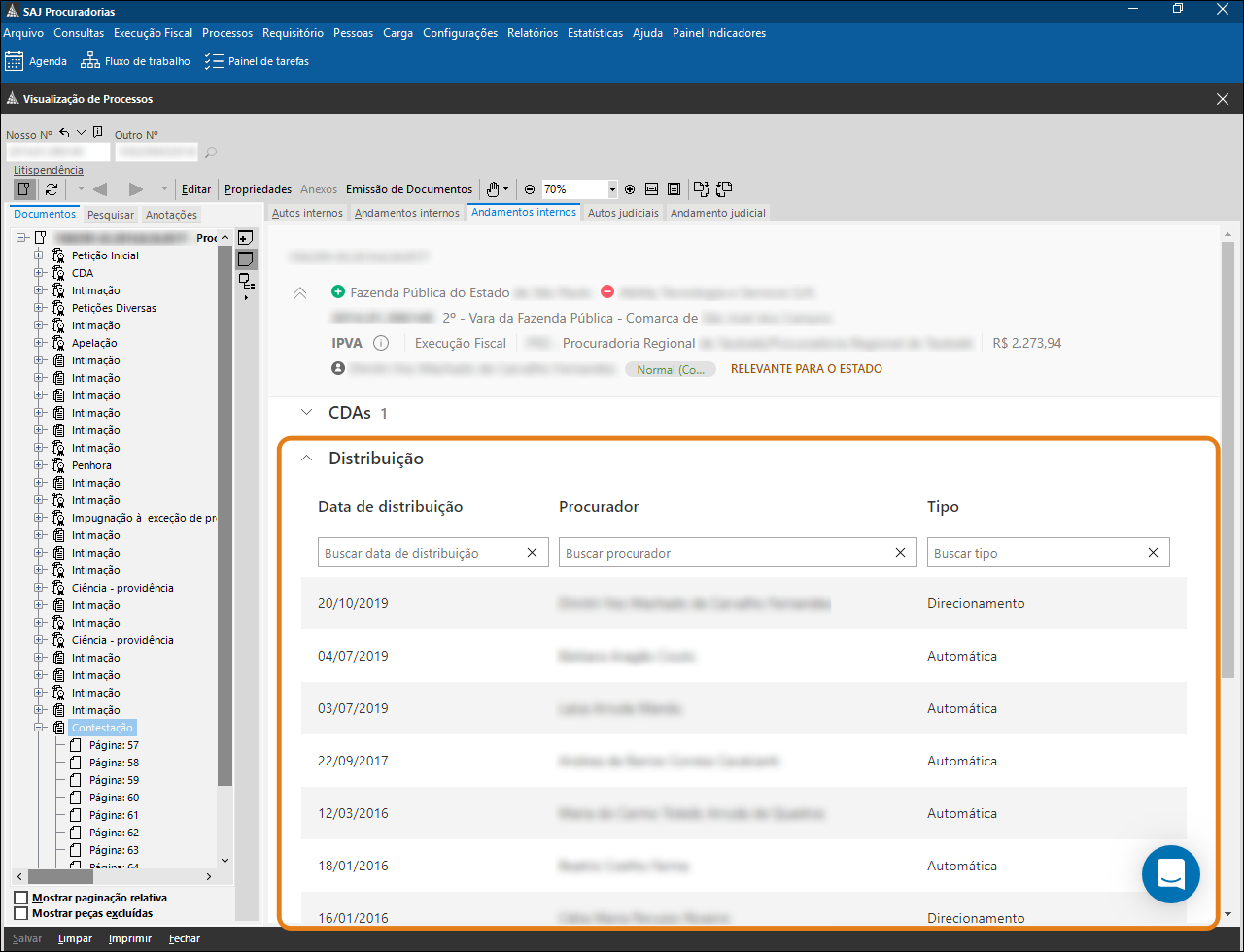1244x952 pixels.
Task: Click the refresh arrows icon
Action: 52,189
